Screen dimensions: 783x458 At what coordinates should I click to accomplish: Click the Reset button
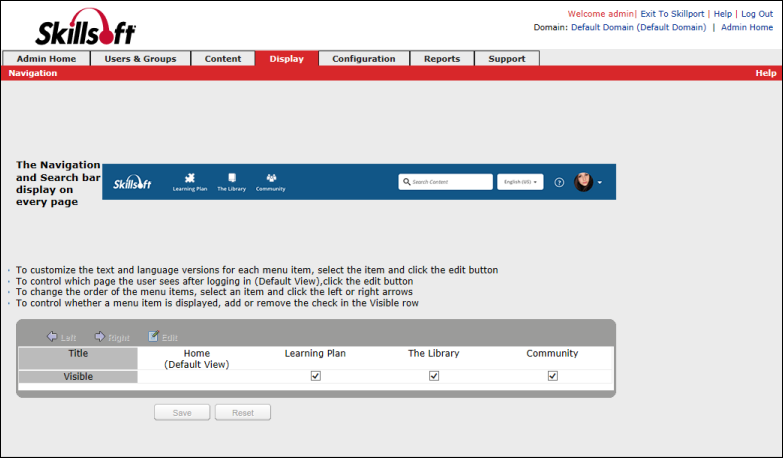[x=243, y=413]
